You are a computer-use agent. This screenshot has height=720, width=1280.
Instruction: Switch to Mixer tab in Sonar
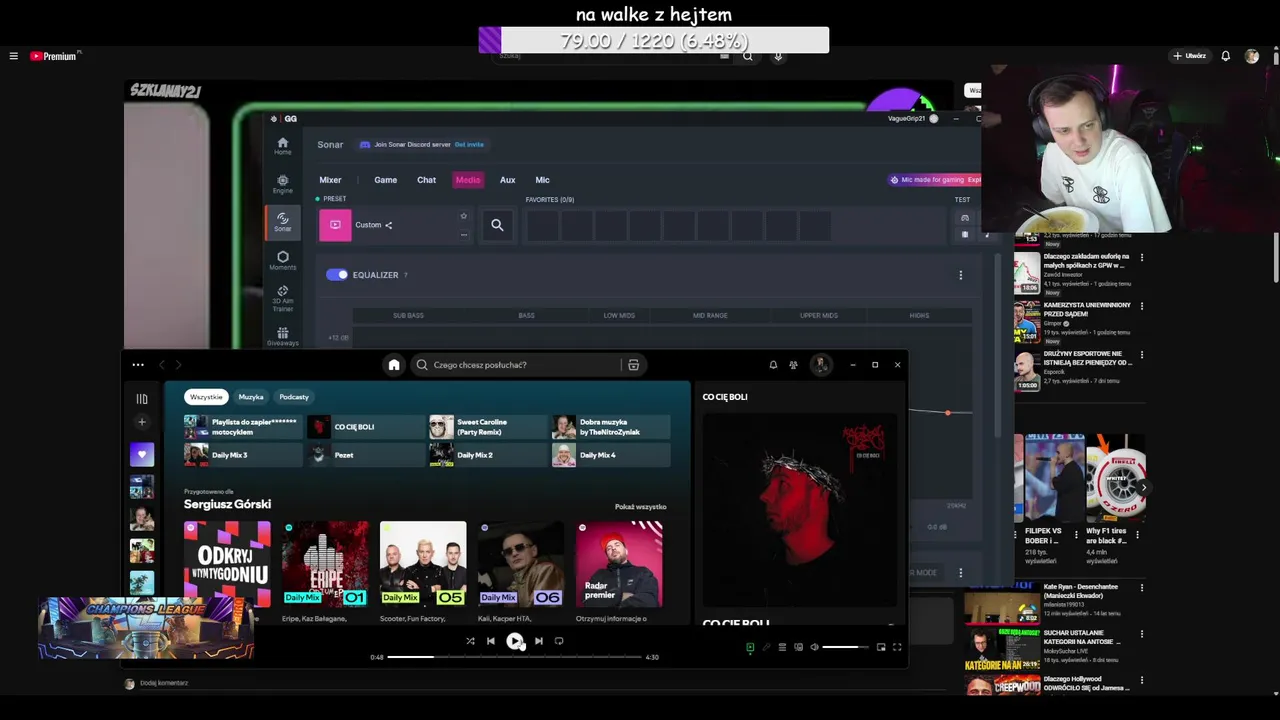point(330,180)
